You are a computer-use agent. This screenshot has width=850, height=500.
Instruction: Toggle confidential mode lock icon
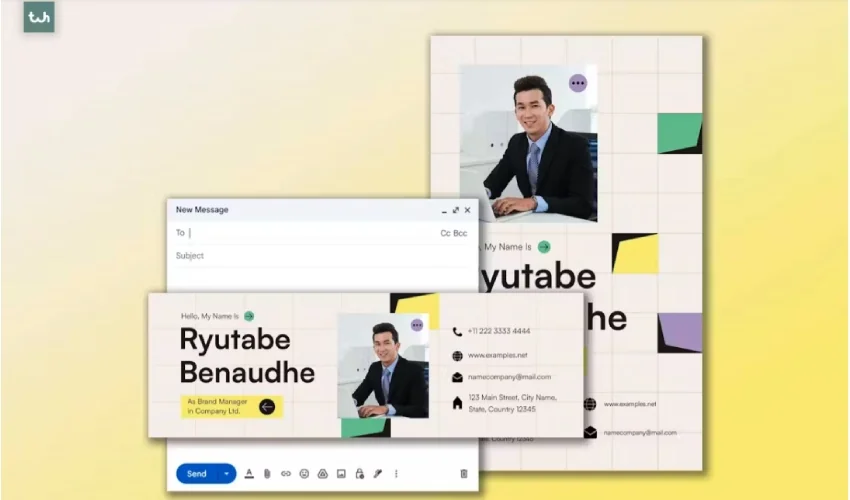359,474
